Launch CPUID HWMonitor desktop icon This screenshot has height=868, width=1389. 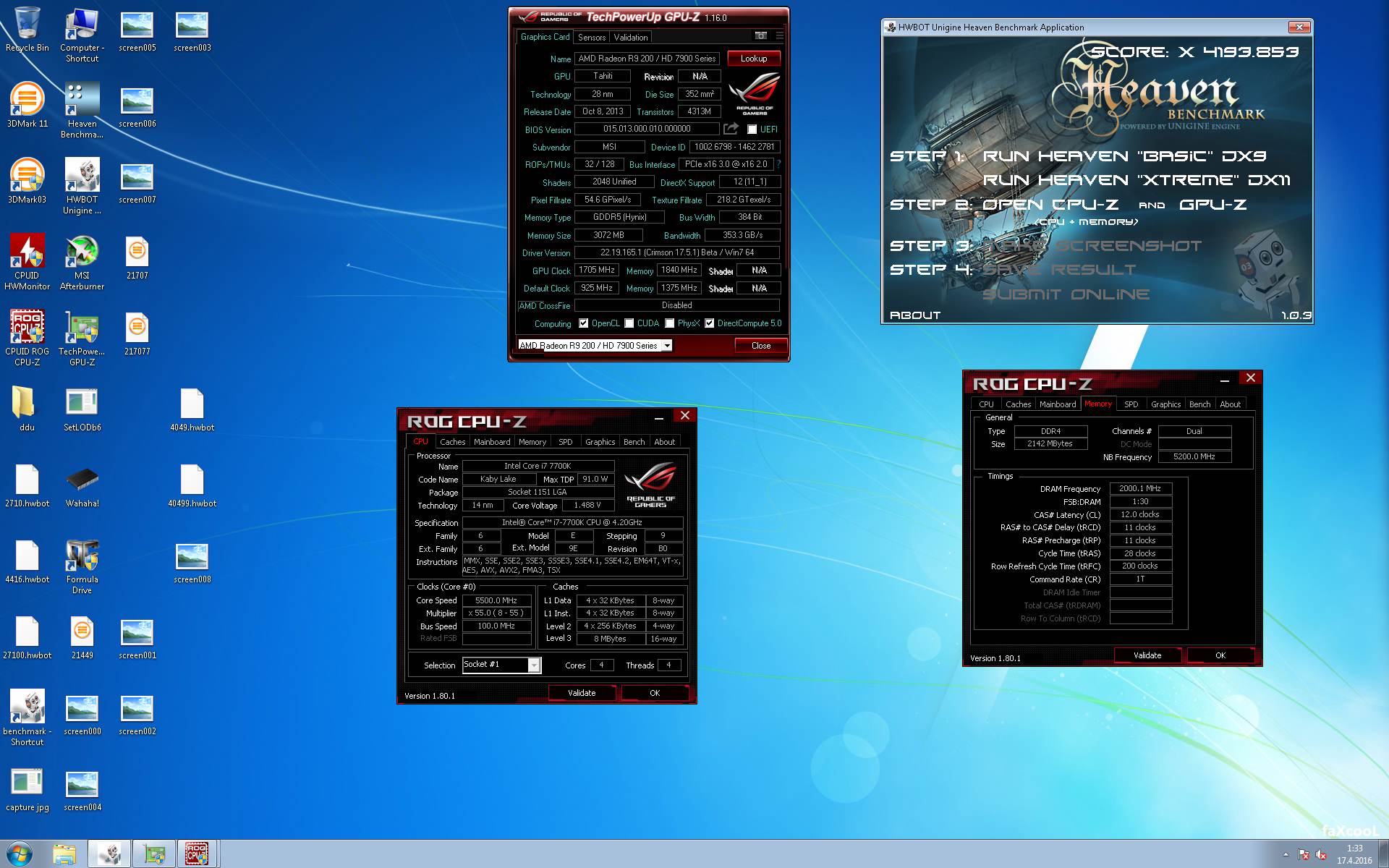tap(27, 262)
